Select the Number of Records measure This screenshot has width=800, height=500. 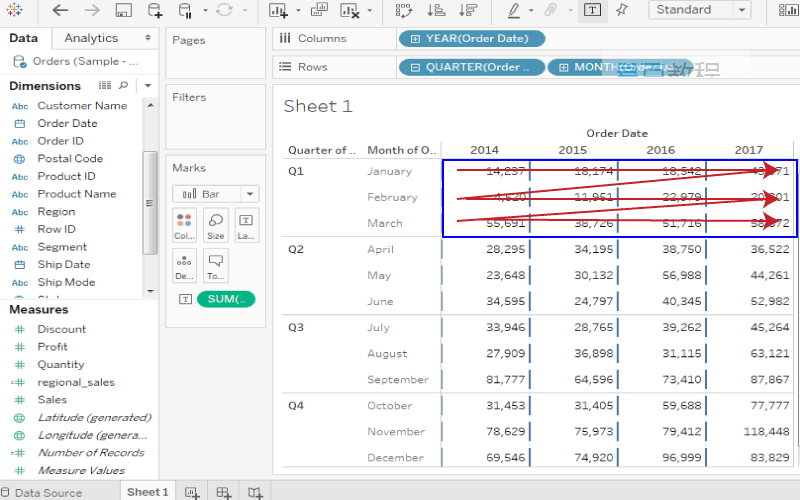91,453
